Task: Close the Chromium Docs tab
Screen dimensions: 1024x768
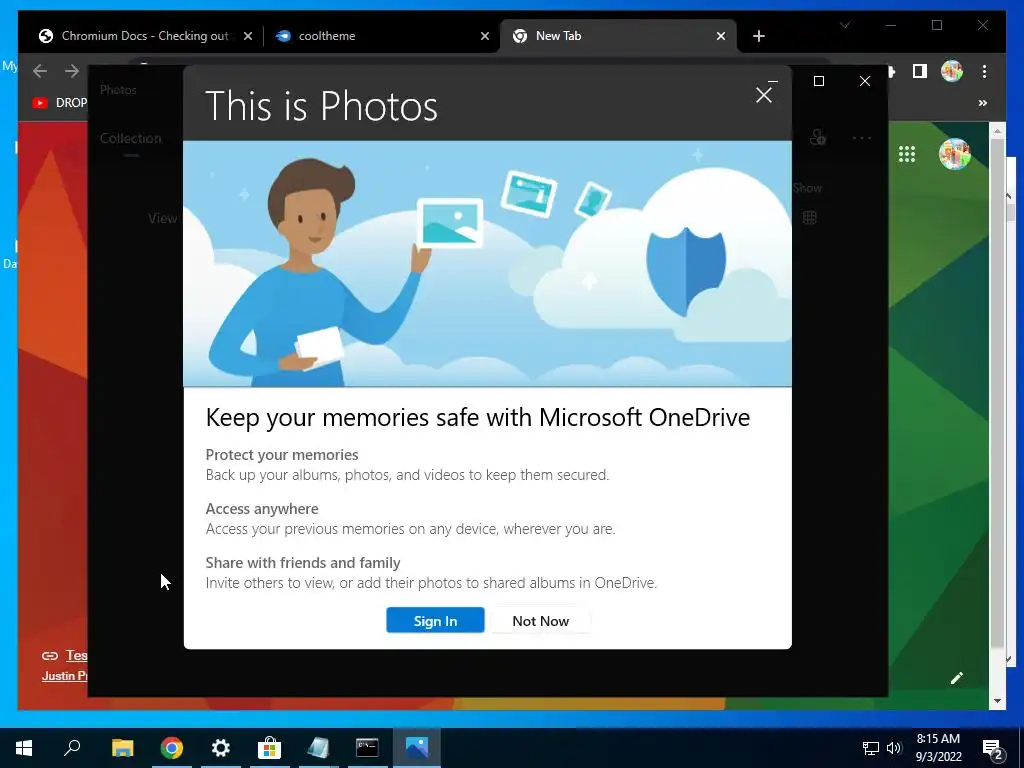Action: (248, 37)
